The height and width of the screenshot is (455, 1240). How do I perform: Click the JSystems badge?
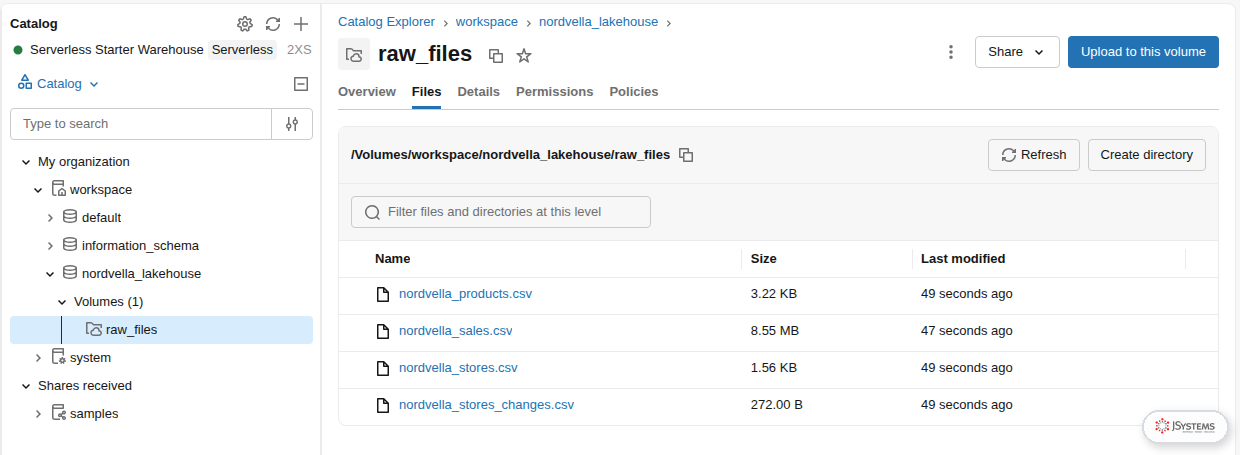(x=1185, y=426)
